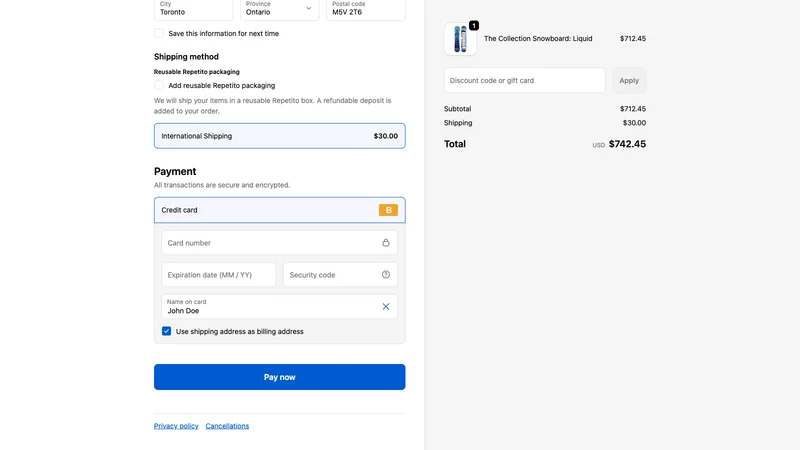Focus the Security code field

340,274
